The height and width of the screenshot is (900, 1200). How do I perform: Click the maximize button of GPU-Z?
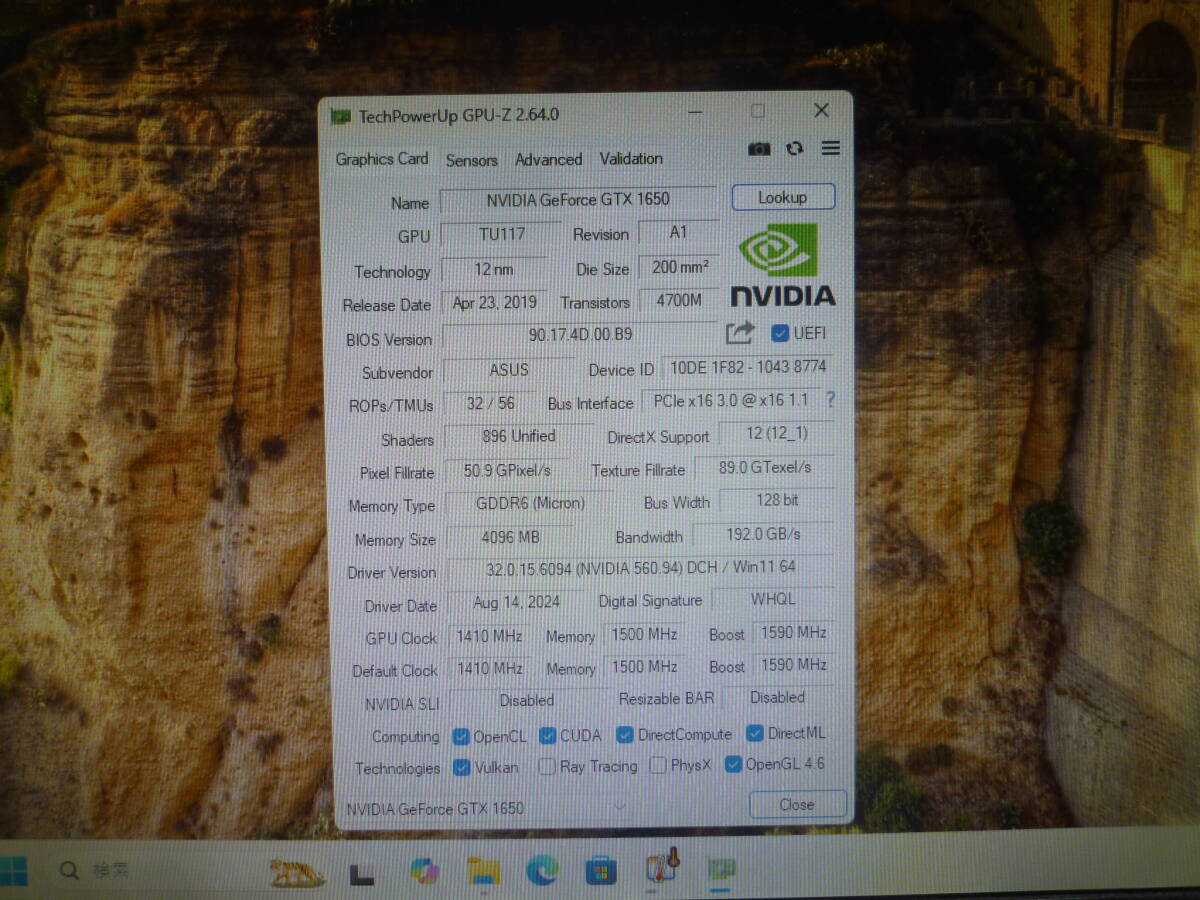[x=758, y=112]
